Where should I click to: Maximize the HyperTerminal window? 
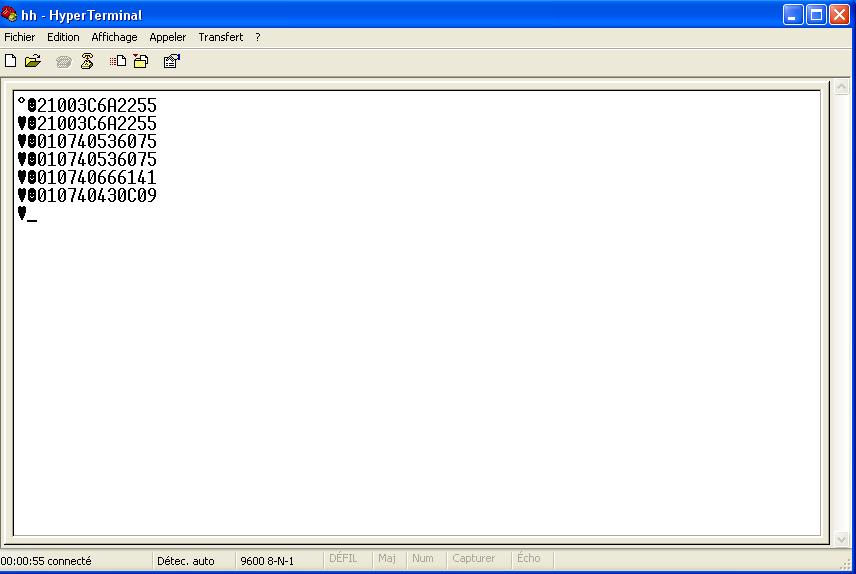816,14
